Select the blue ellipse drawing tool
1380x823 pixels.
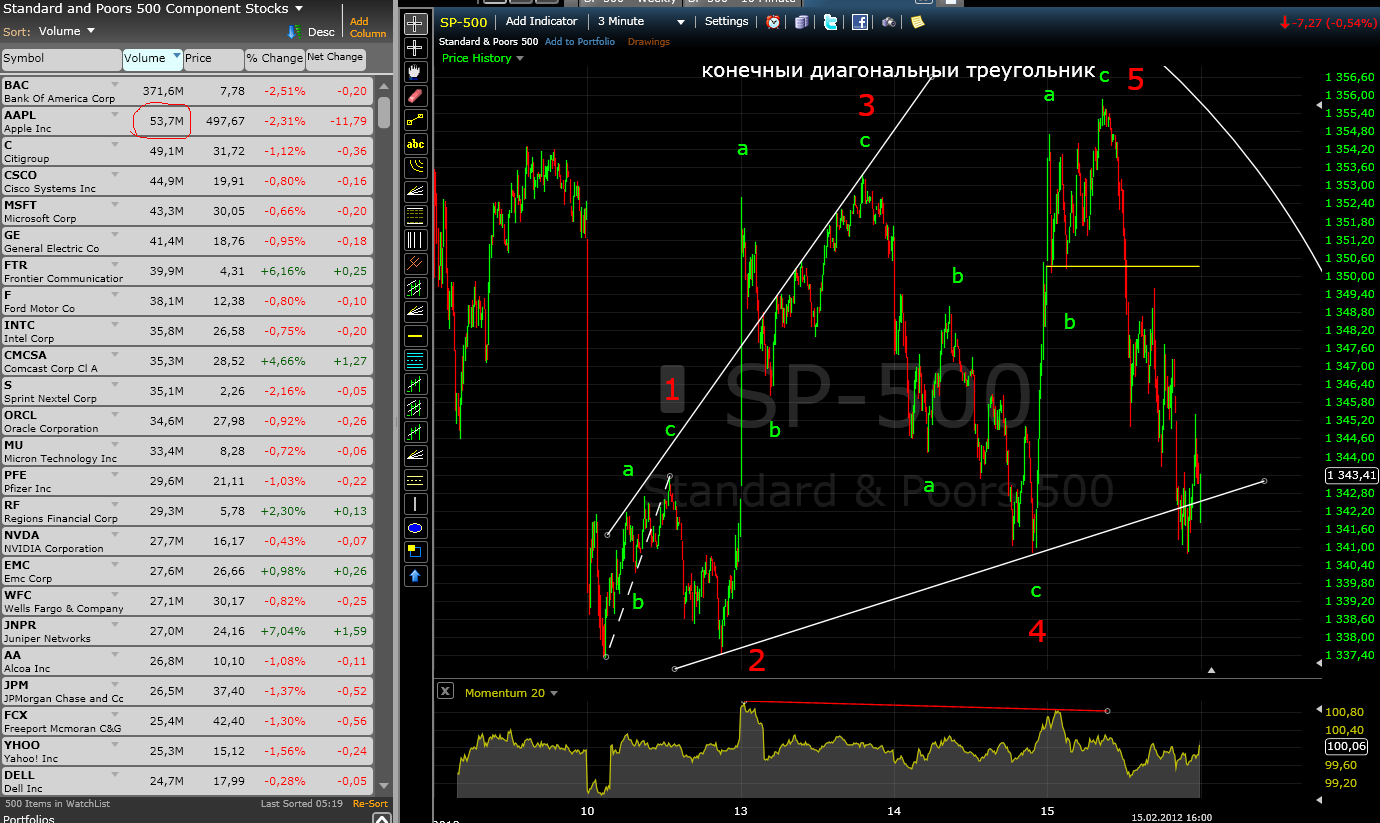tap(416, 527)
